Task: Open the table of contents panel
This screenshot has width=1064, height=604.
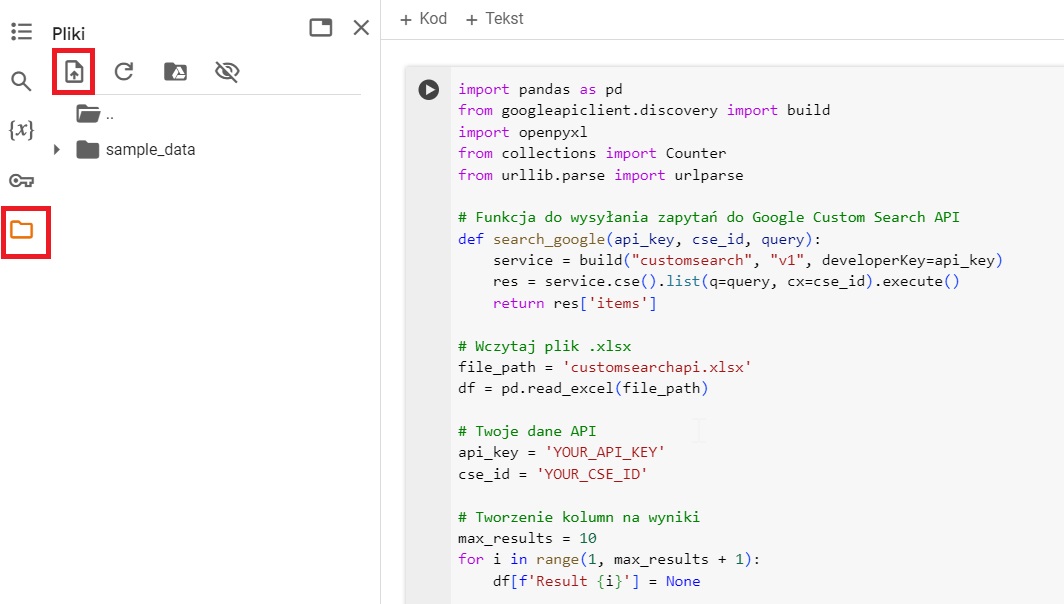Action: (21, 31)
